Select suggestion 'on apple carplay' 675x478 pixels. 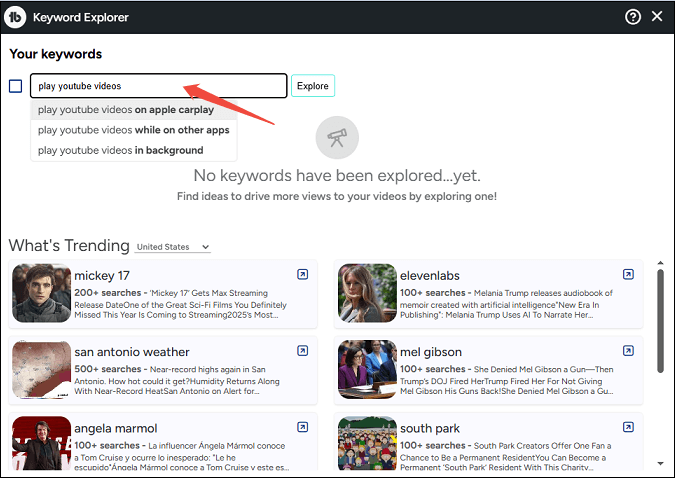pos(134,110)
